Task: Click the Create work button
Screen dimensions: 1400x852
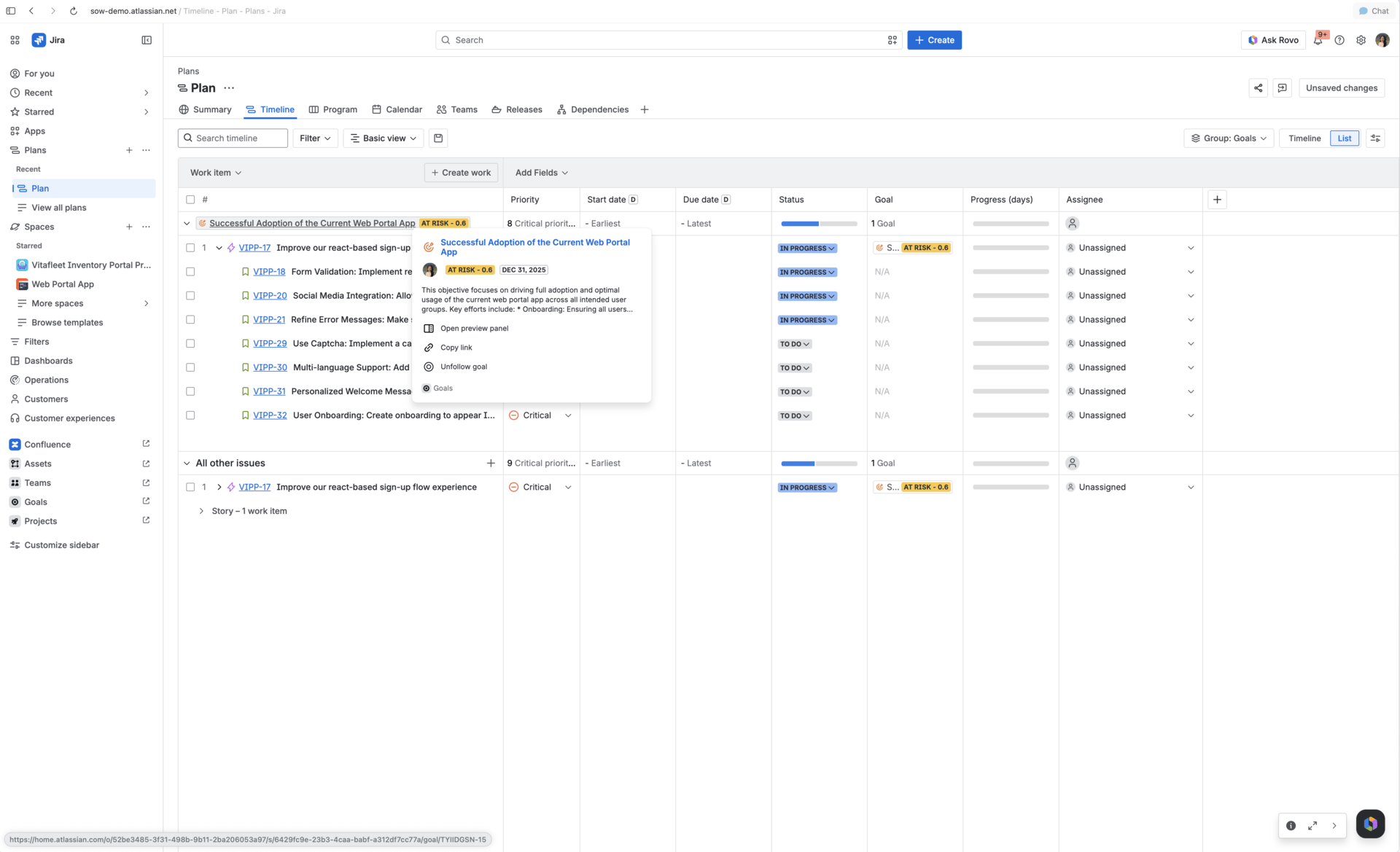Action: [x=461, y=173]
